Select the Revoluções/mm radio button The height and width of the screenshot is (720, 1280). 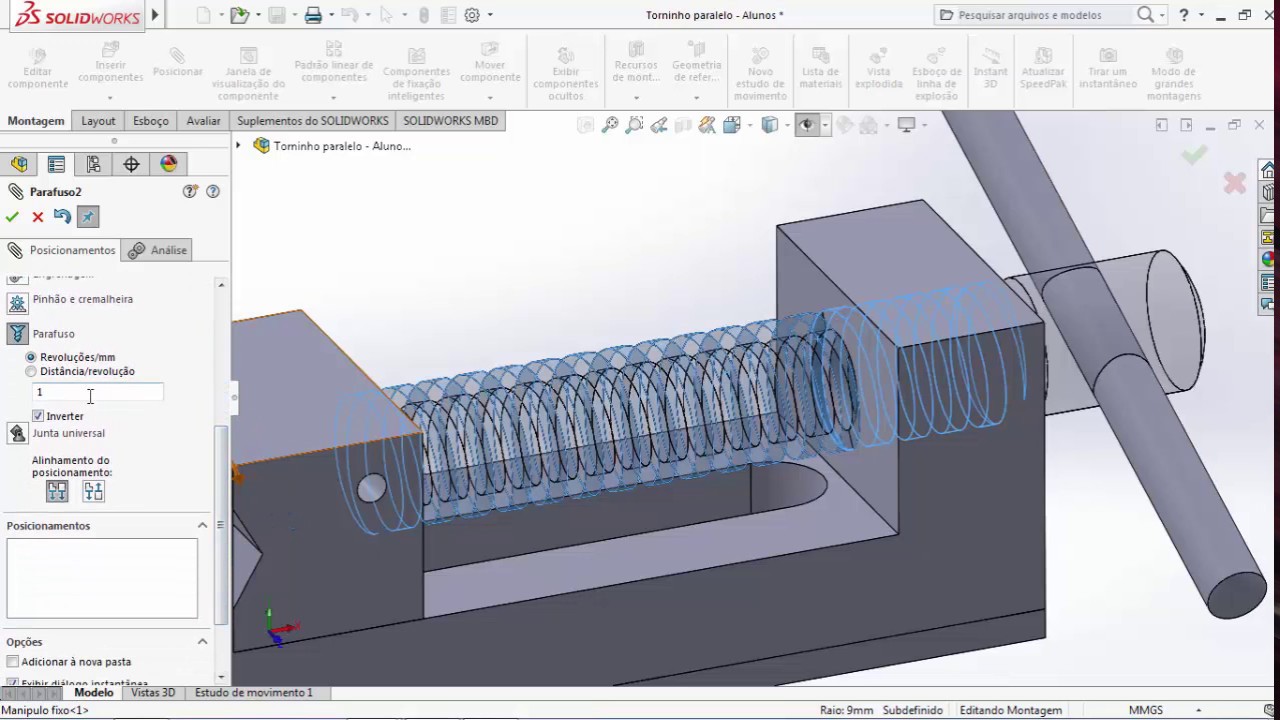click(x=31, y=357)
